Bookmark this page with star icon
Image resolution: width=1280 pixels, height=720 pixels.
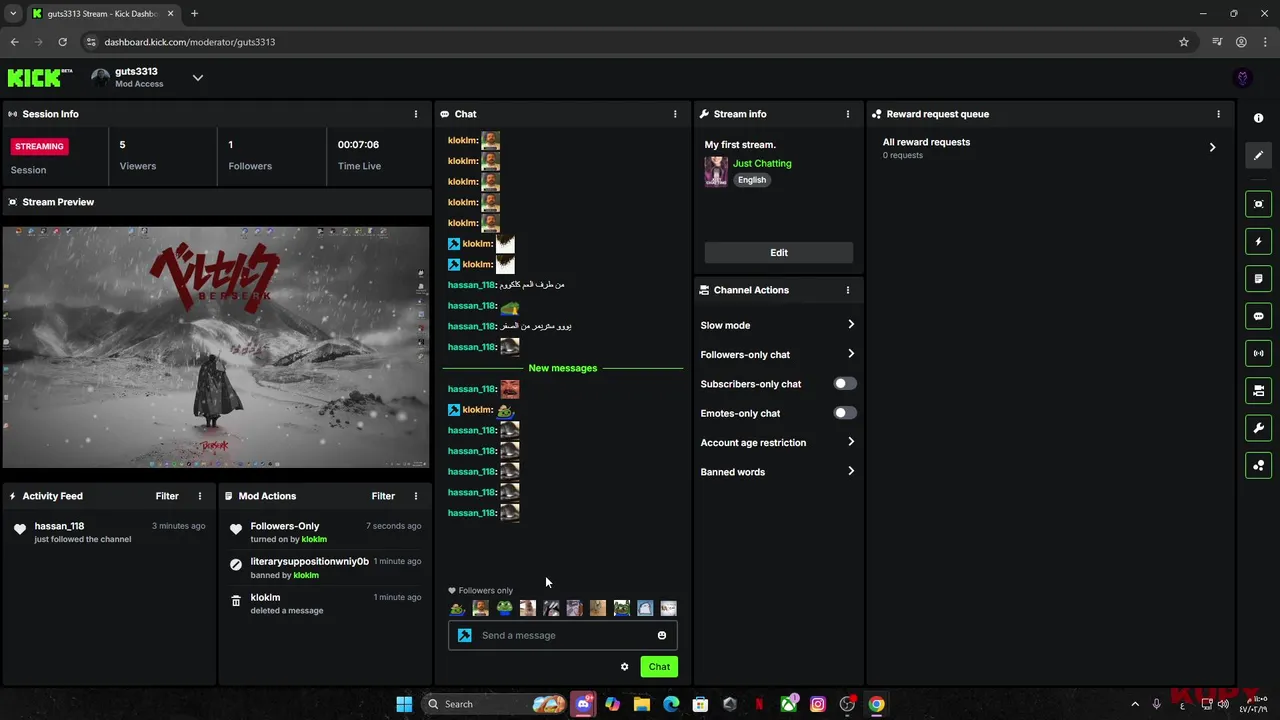tap(1184, 42)
